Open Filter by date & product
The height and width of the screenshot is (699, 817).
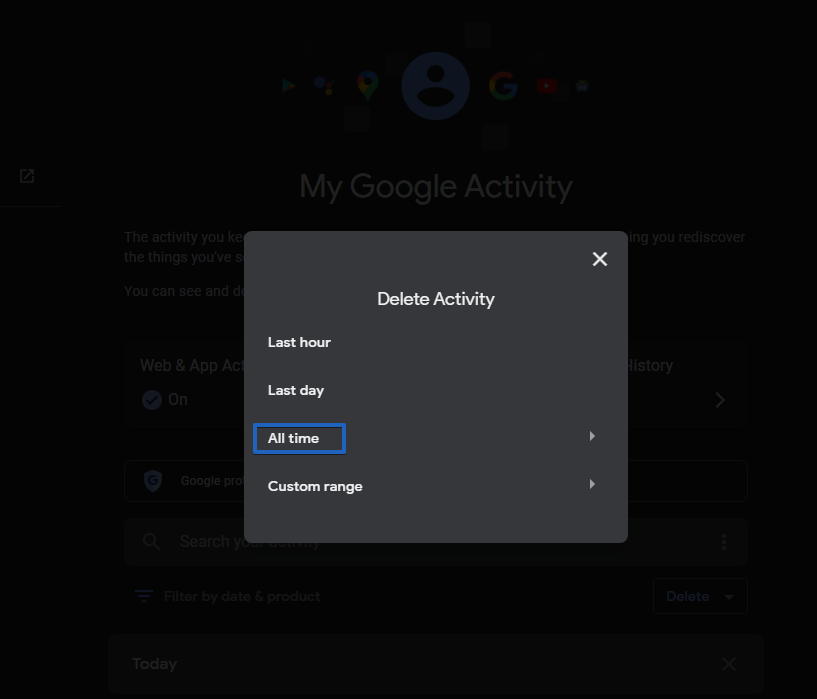[228, 596]
